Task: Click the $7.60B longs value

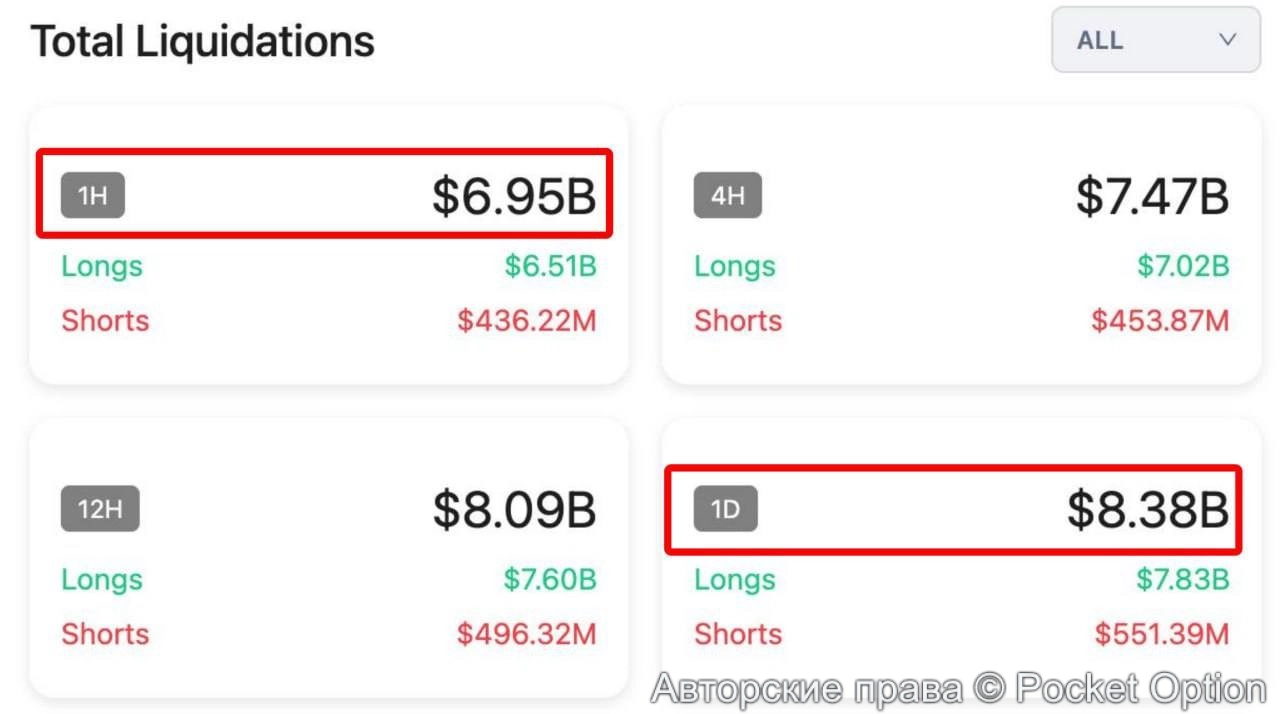Action: pos(550,579)
